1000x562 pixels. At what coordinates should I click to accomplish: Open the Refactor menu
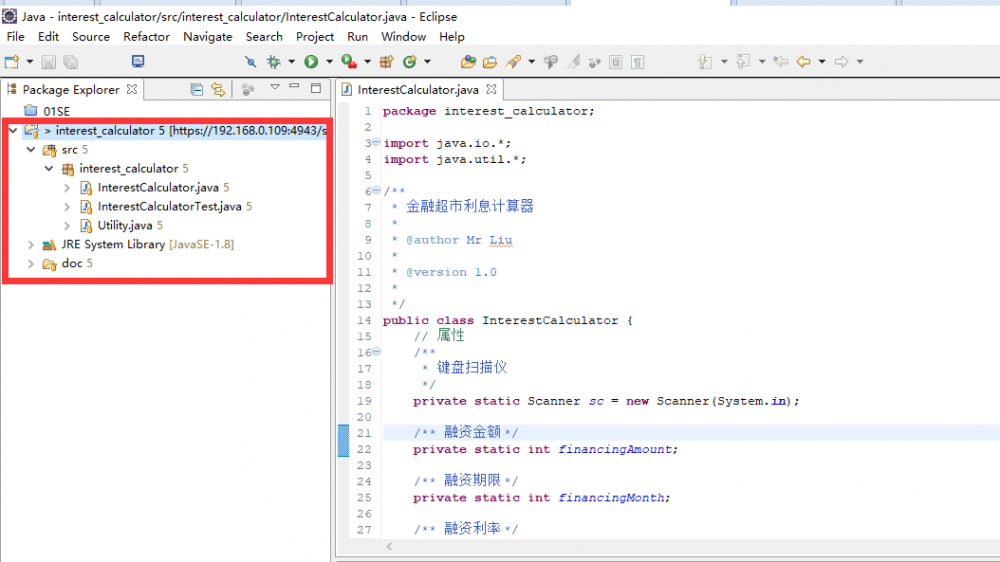(x=146, y=36)
